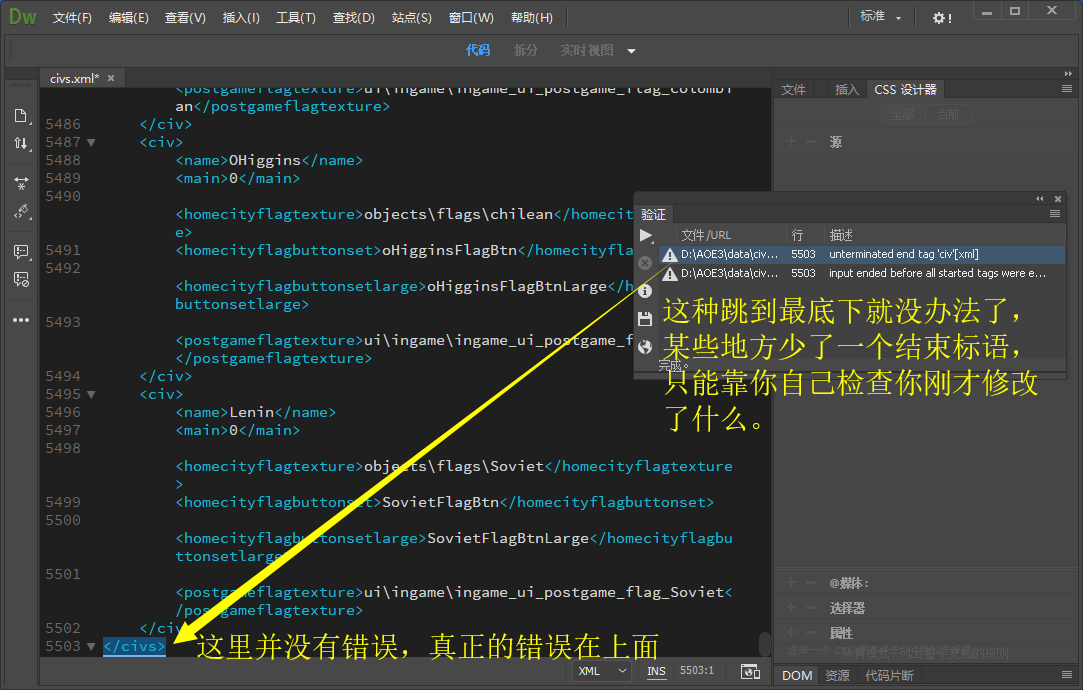This screenshot has width=1083, height=690.
Task: Save the validation report with disk icon
Action: click(x=645, y=318)
